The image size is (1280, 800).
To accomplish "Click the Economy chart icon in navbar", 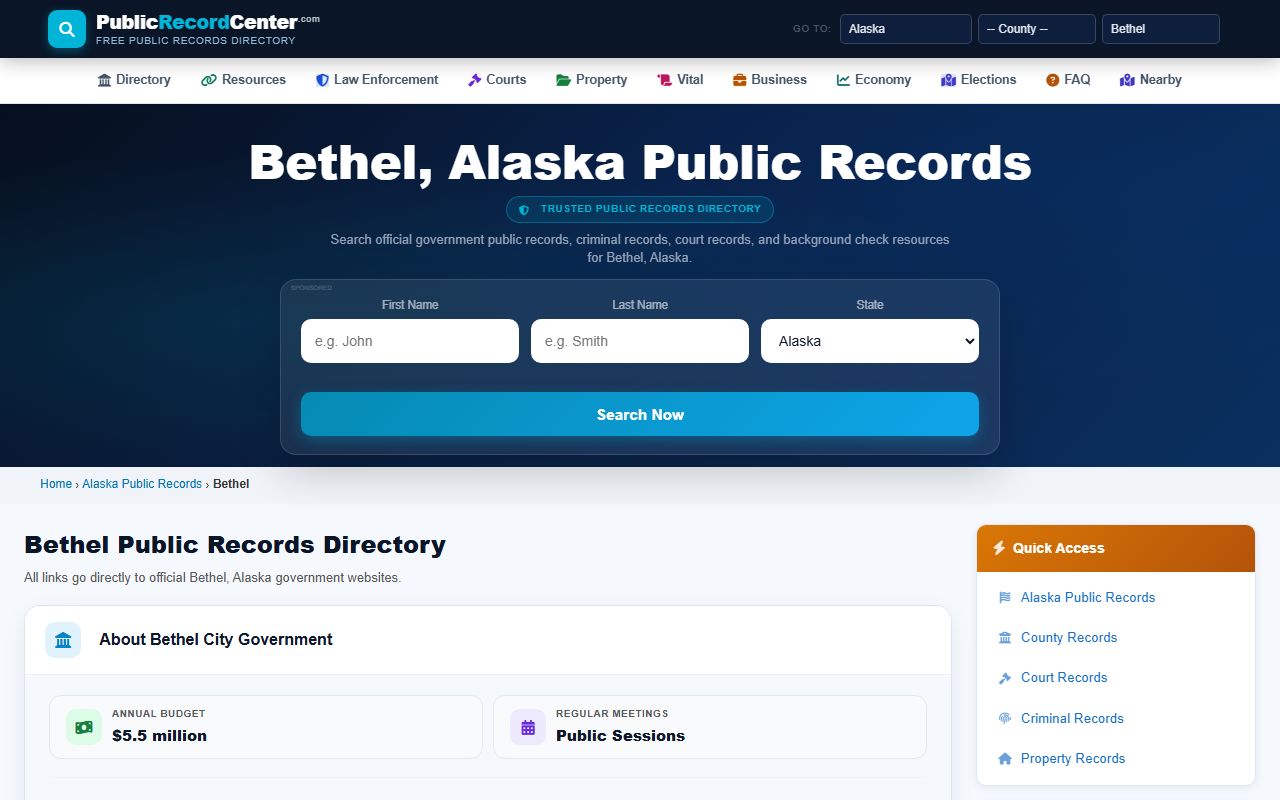I will [x=844, y=80].
